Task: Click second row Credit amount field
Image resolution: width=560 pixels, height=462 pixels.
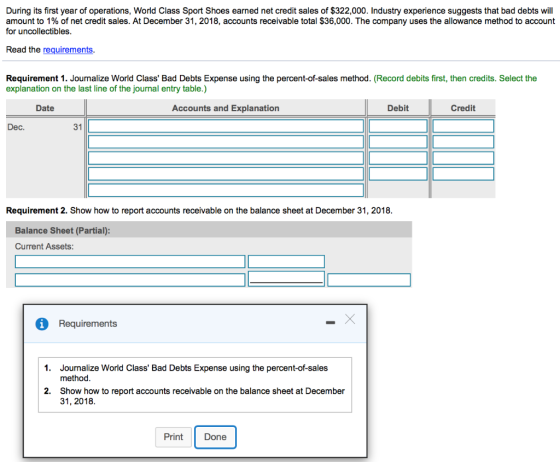Action: pyautogui.click(x=463, y=142)
